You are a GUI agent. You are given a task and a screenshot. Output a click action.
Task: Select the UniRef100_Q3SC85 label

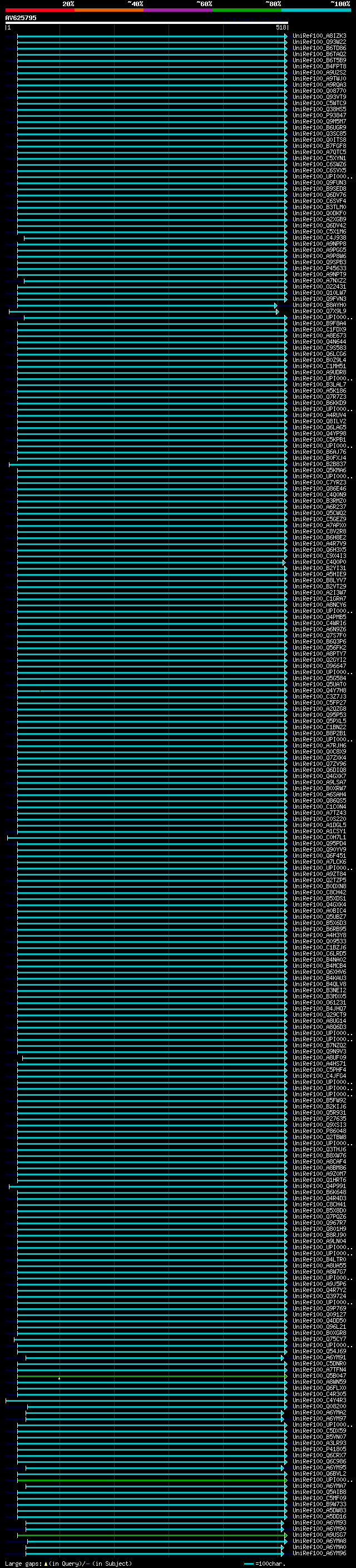pyautogui.click(x=319, y=134)
